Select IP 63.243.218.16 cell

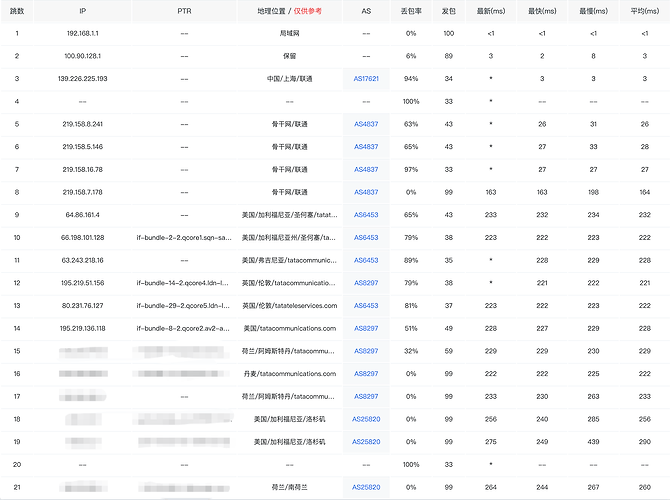(82, 260)
